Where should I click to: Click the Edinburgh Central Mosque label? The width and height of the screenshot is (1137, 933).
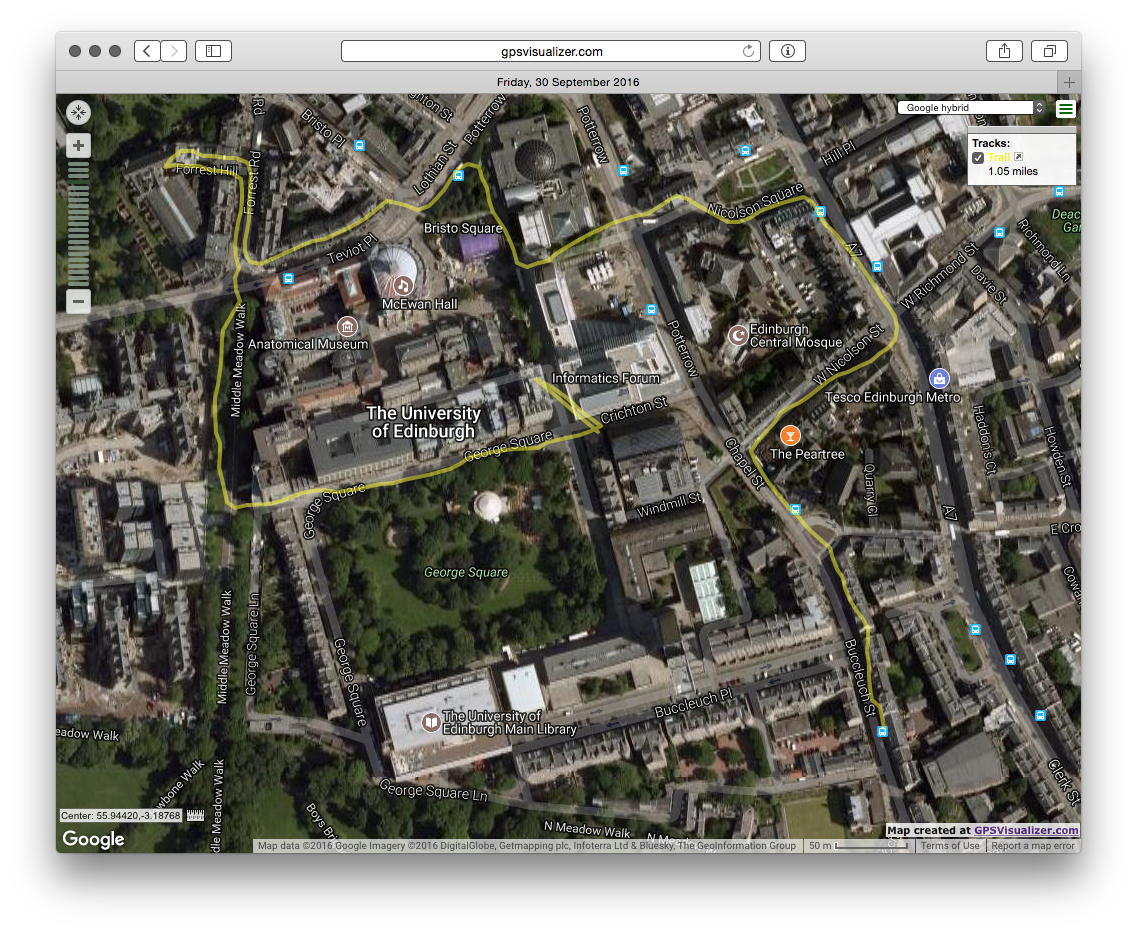(795, 336)
